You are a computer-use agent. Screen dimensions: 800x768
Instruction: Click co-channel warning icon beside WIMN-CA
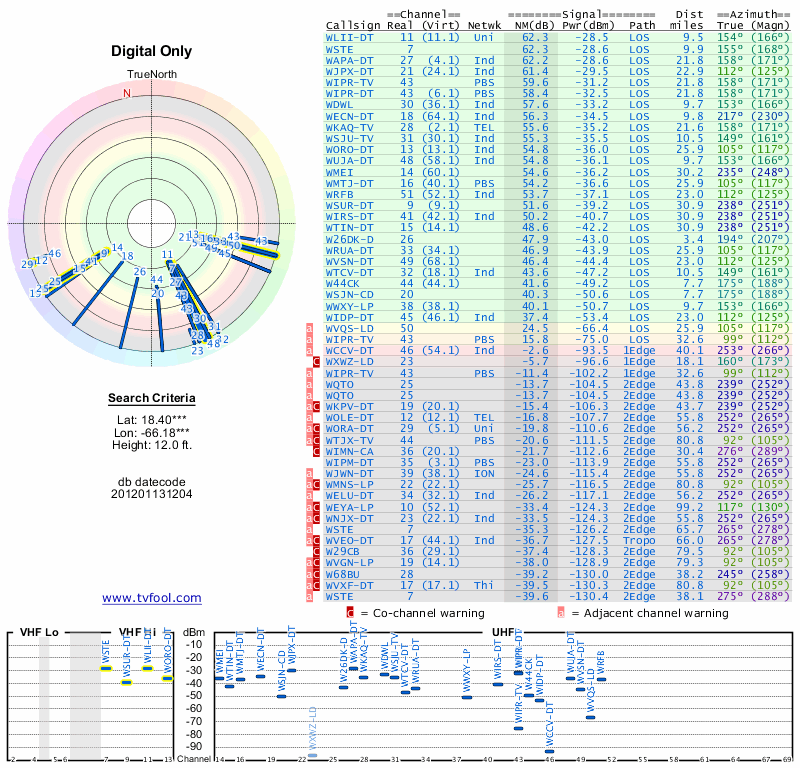[316, 451]
